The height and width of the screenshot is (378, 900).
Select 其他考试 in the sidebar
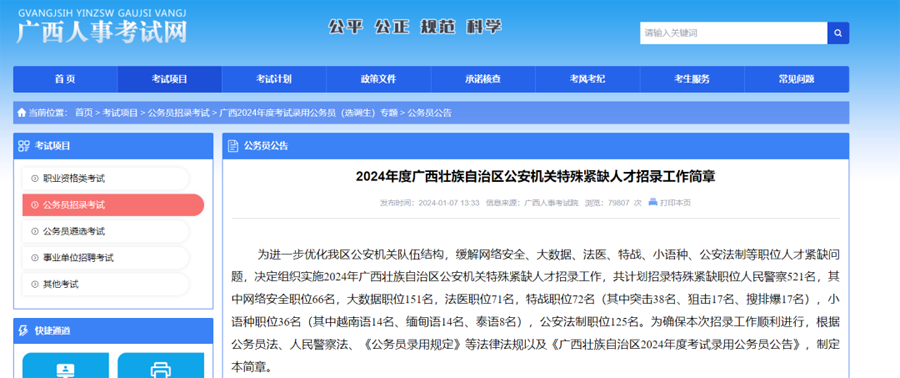point(106,285)
